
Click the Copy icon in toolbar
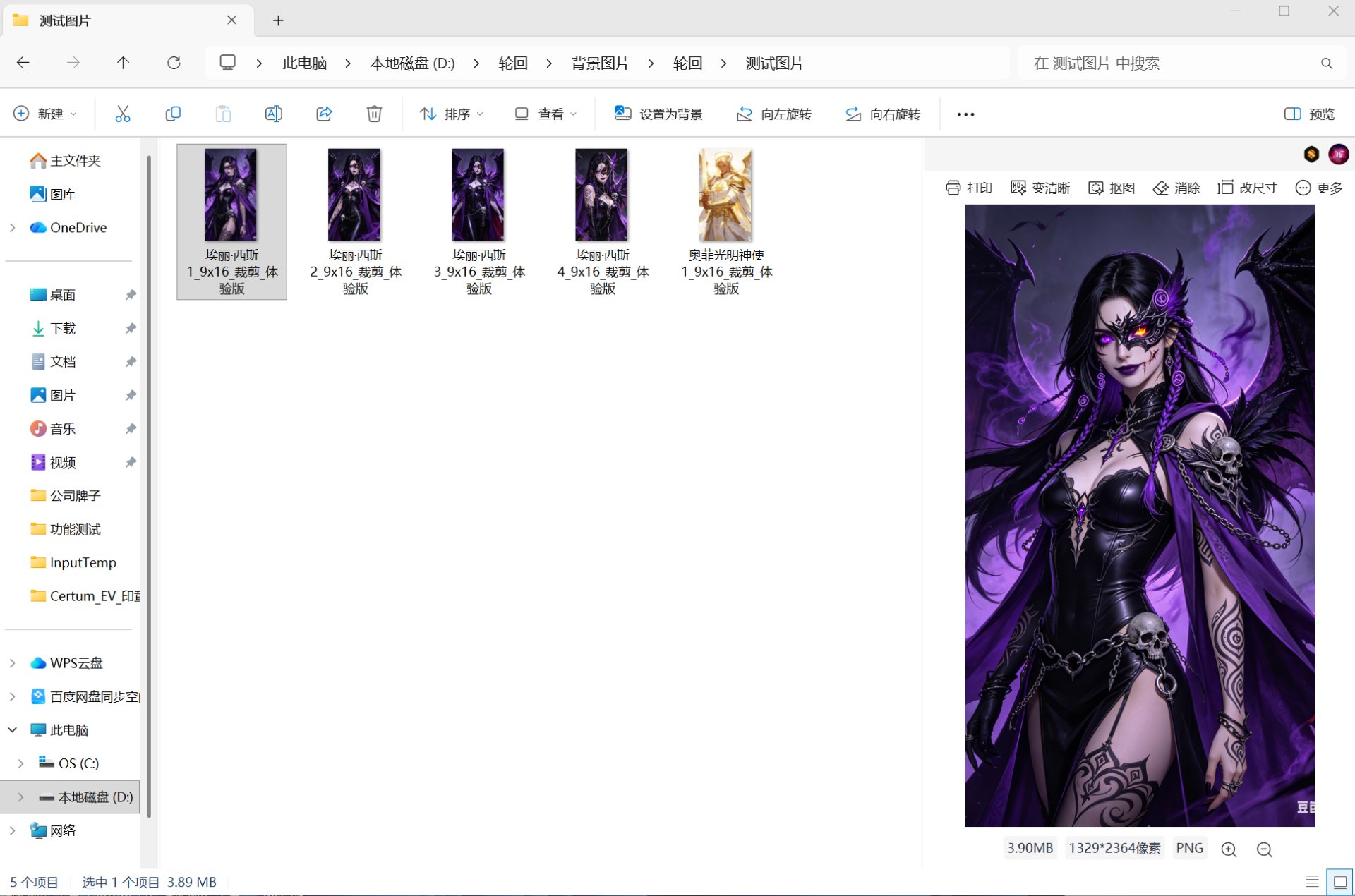[173, 114]
